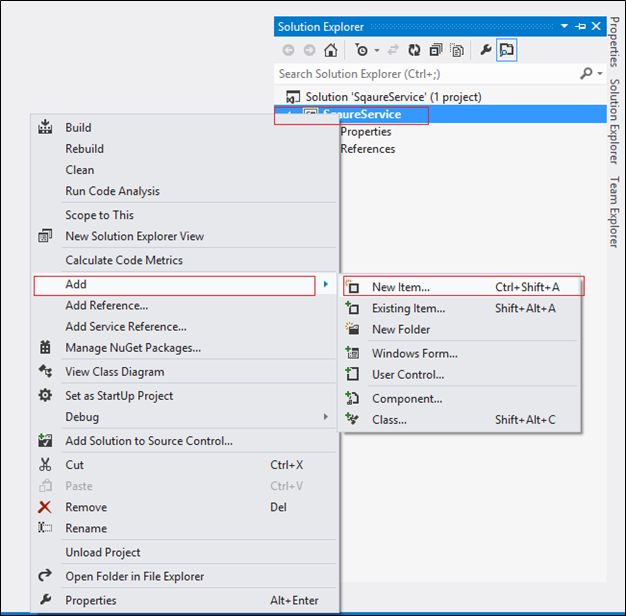This screenshot has height=616, width=626.
Task: Open the Team Explorer side tab
Action: click(x=614, y=211)
